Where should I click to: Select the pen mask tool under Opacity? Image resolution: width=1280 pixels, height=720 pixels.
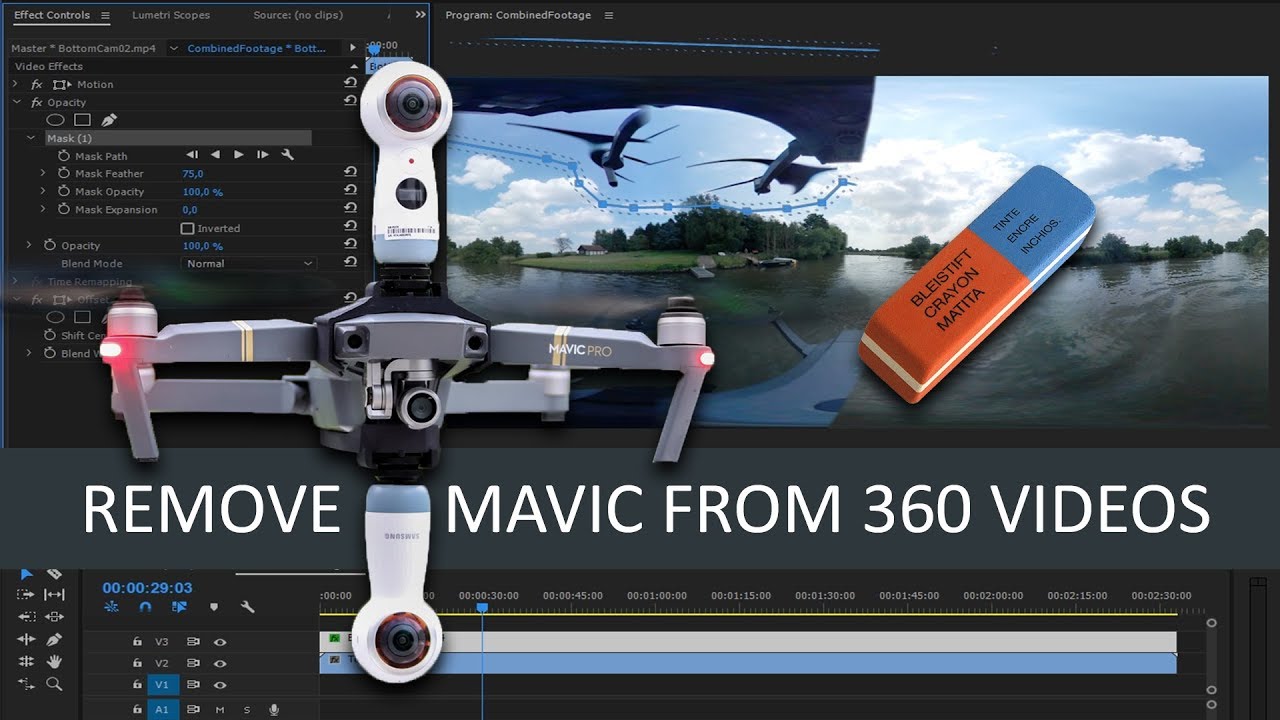pyautogui.click(x=109, y=120)
